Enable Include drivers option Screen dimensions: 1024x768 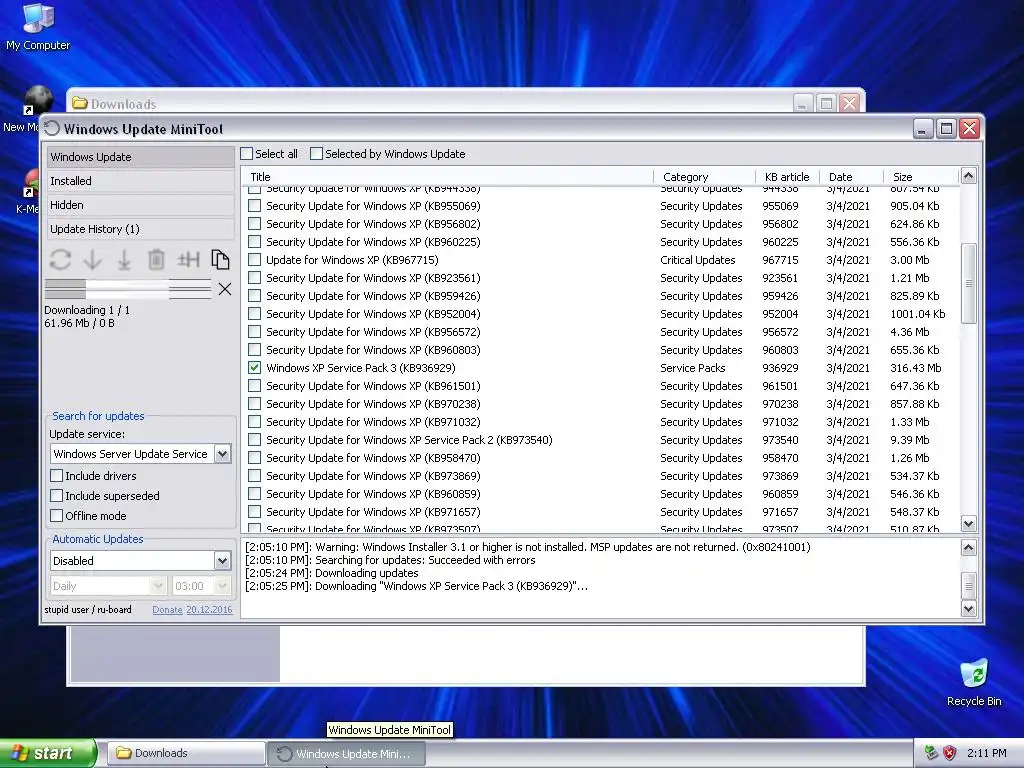click(x=57, y=475)
